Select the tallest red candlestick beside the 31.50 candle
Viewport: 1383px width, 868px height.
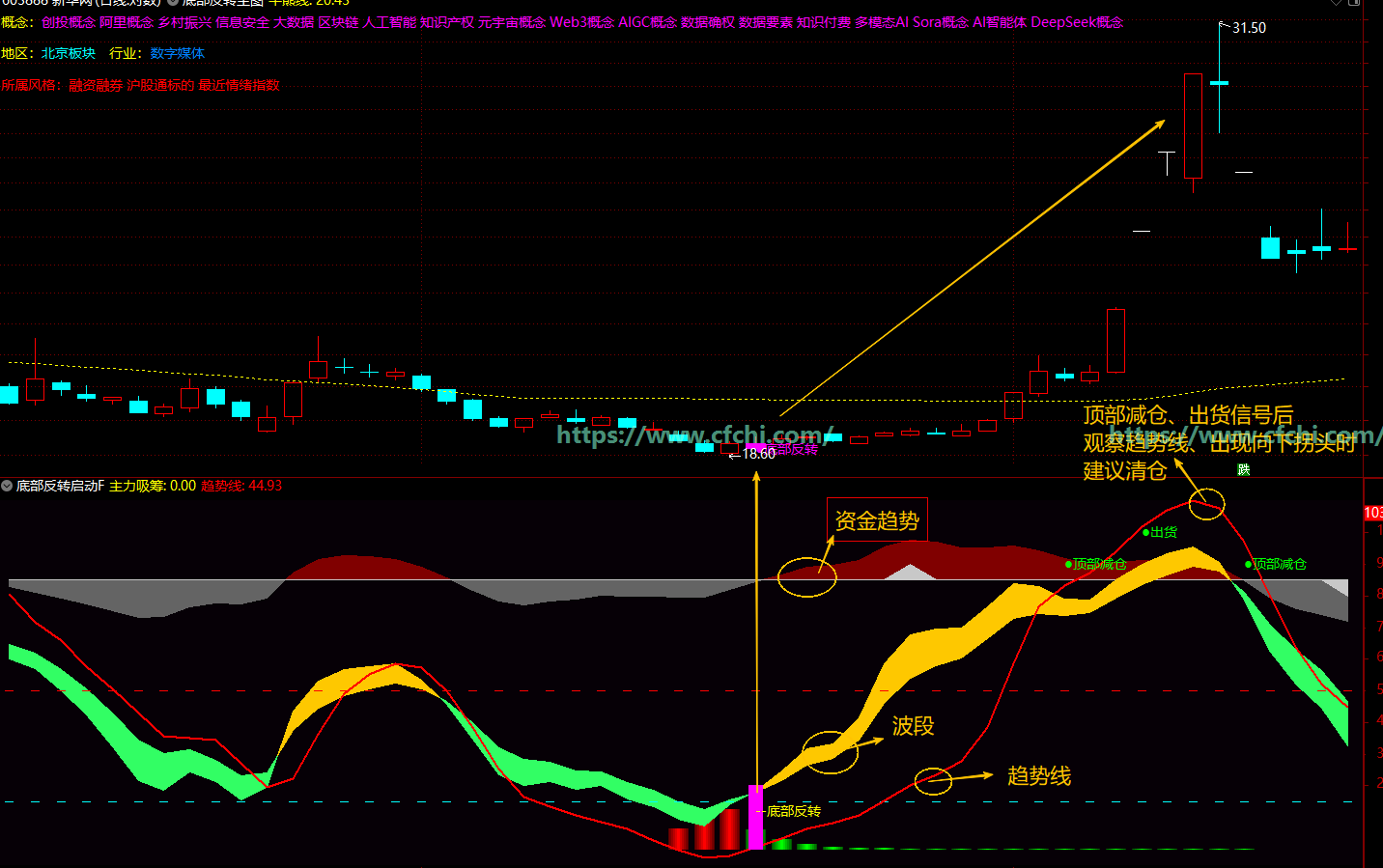click(x=1193, y=126)
